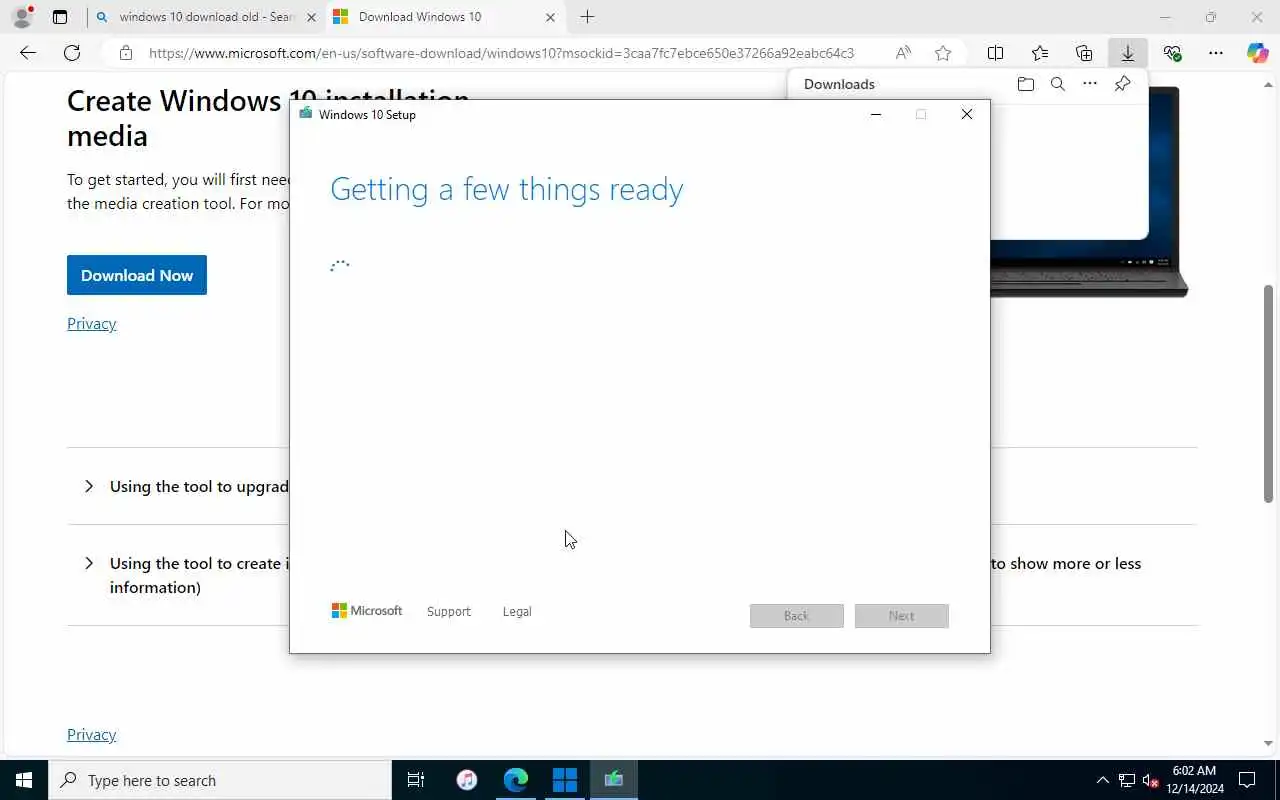This screenshot has height=800, width=1280.
Task: Open the Collections icon
Action: (x=1084, y=53)
